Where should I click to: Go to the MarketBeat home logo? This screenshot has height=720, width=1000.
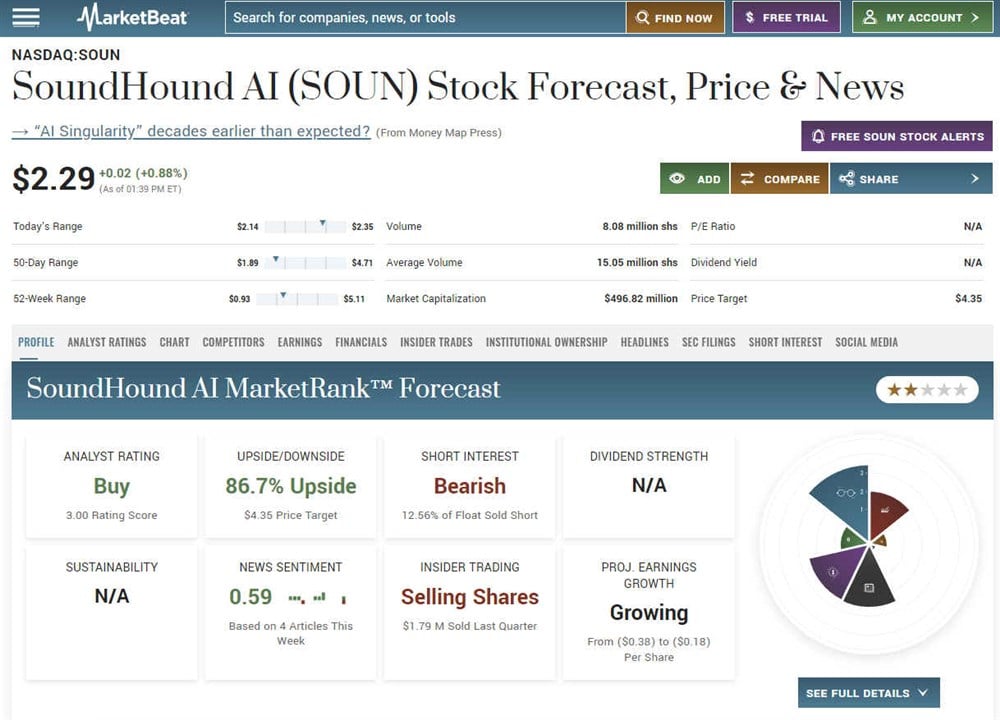132,17
